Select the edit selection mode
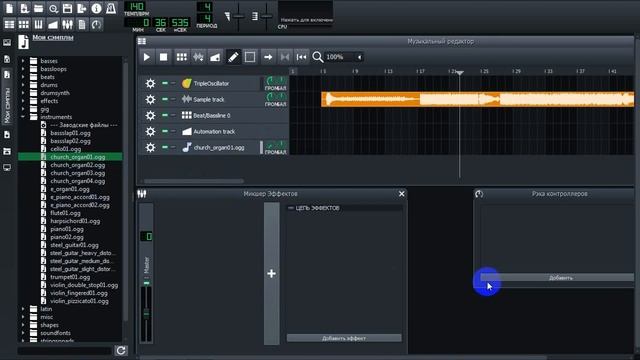The width and height of the screenshot is (640, 360). tap(250, 57)
